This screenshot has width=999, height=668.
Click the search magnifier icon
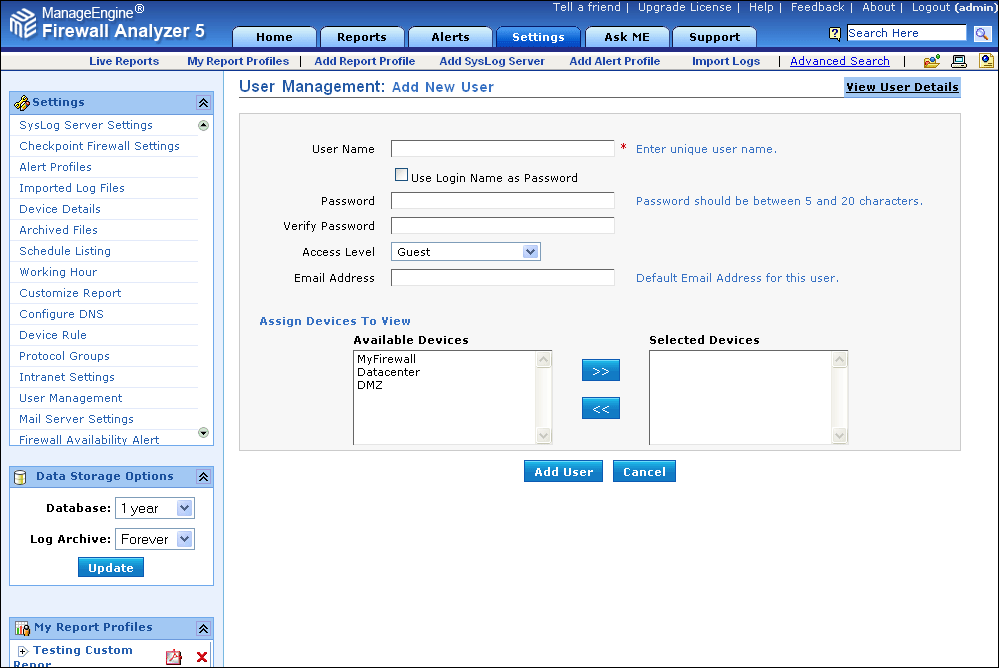coord(982,34)
